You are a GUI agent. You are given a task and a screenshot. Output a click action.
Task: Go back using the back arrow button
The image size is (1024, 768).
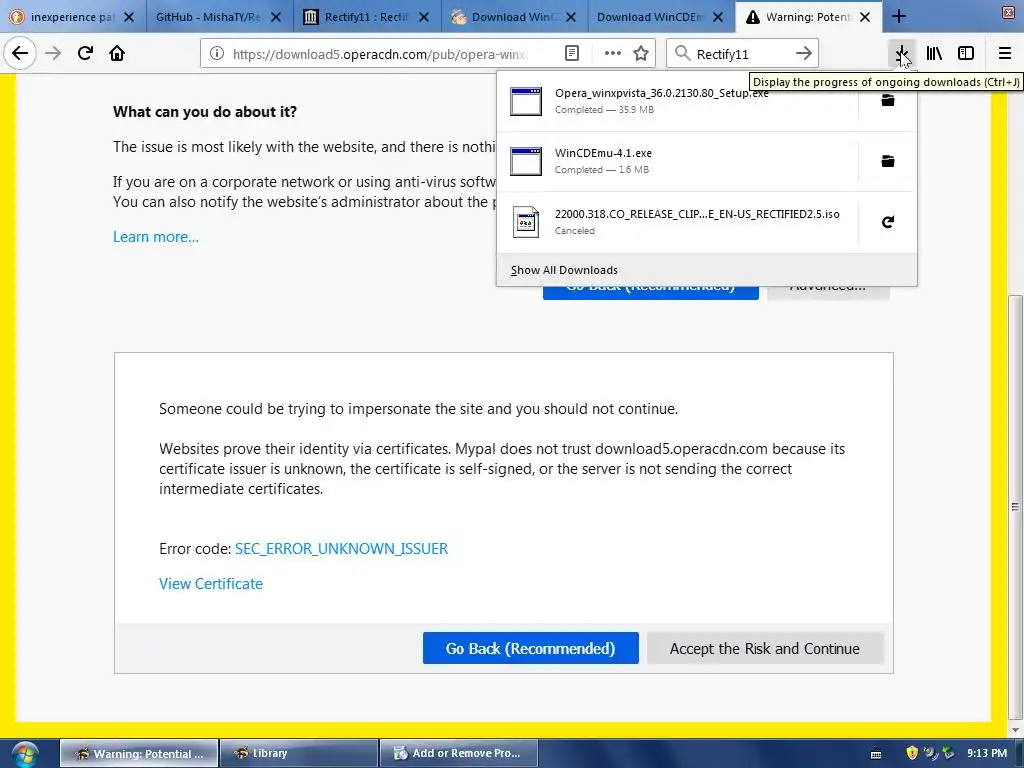pyautogui.click(x=20, y=53)
